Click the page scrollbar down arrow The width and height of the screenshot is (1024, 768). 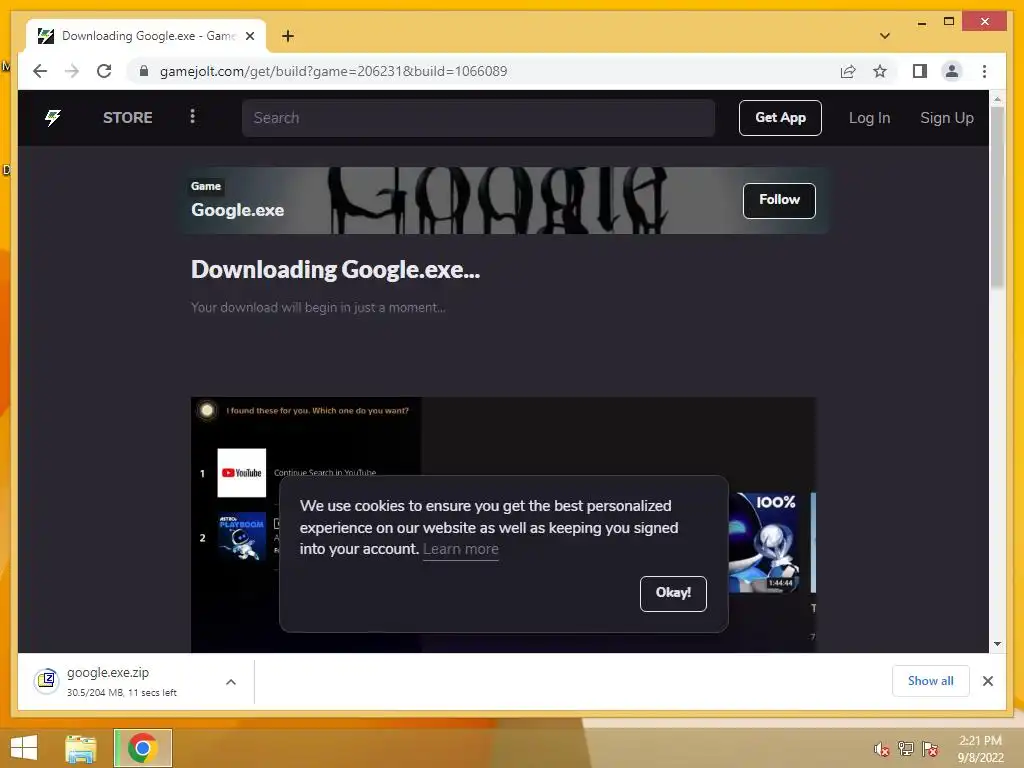point(997,644)
